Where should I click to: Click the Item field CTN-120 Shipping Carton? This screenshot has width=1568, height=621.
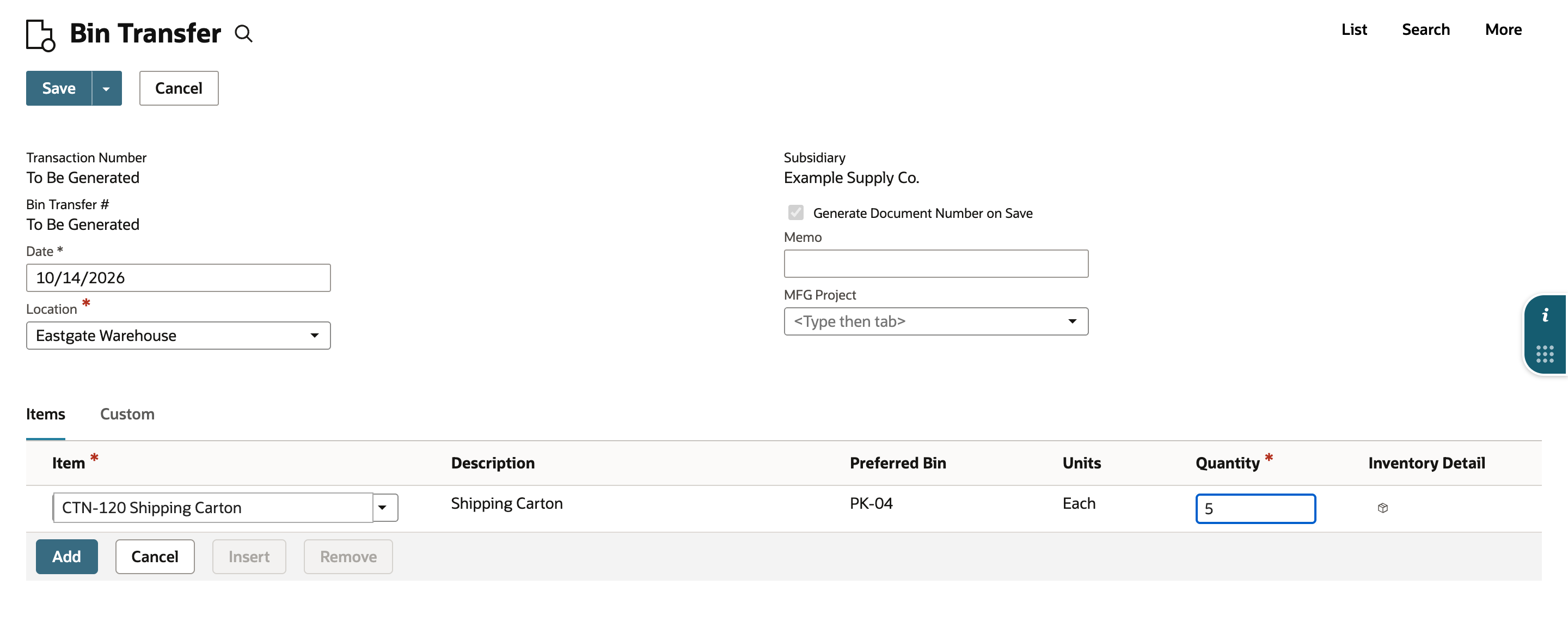click(x=213, y=507)
